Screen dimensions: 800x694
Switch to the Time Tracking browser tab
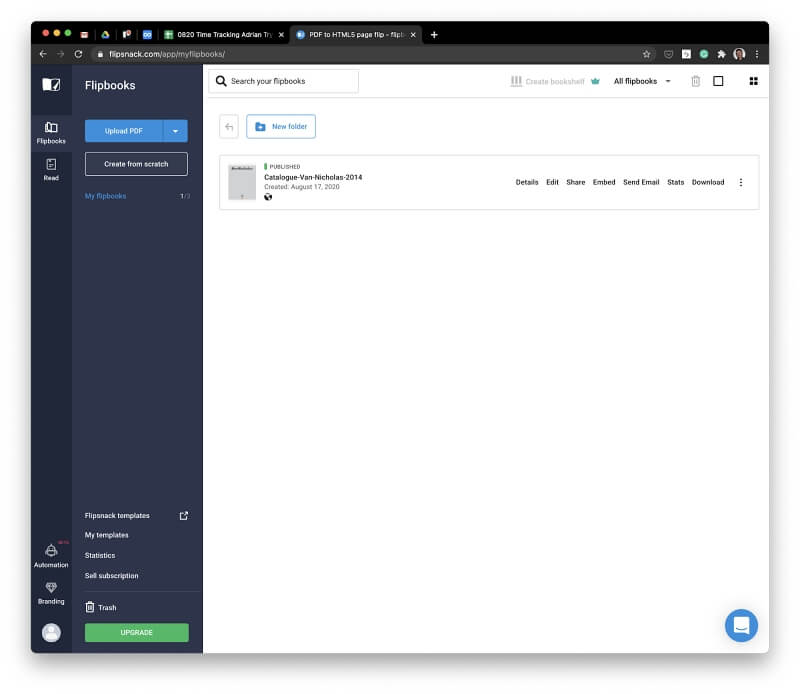(x=222, y=34)
